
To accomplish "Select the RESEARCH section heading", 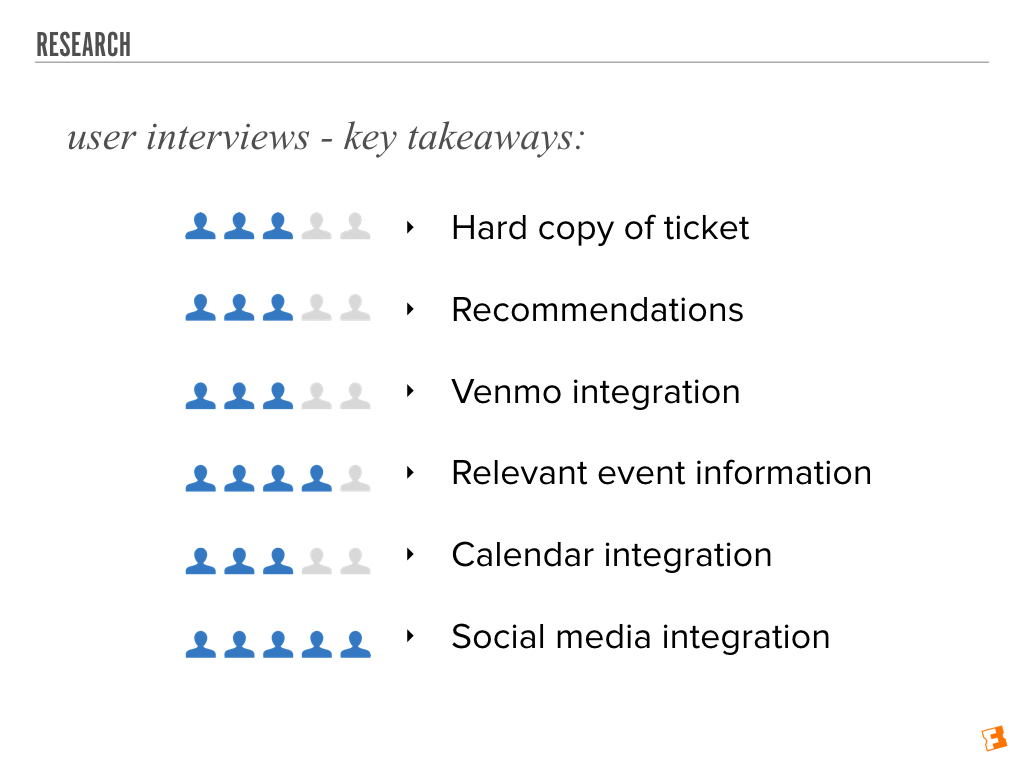I will [84, 45].
